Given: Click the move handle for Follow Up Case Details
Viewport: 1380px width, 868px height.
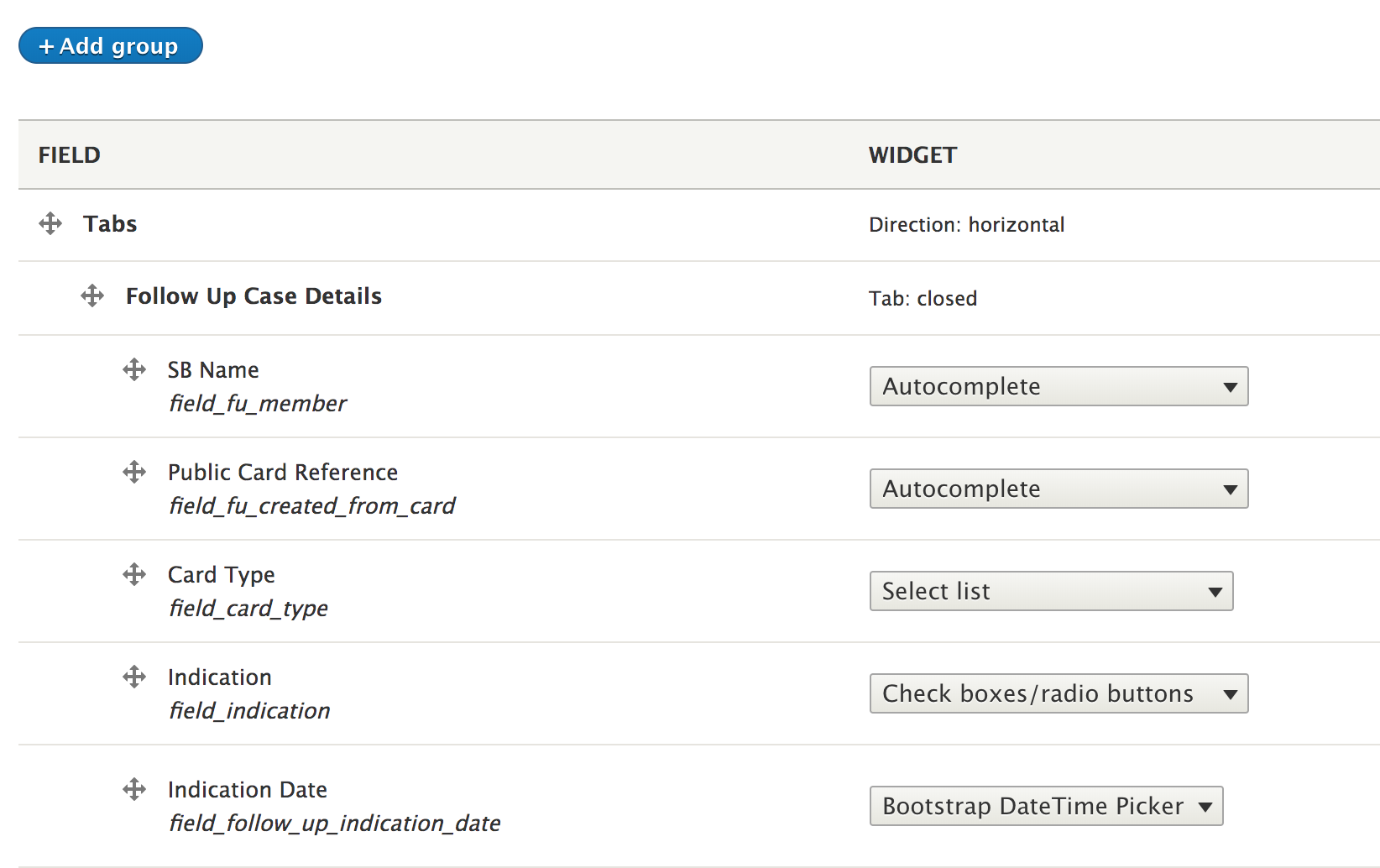Looking at the screenshot, I should pos(92,295).
